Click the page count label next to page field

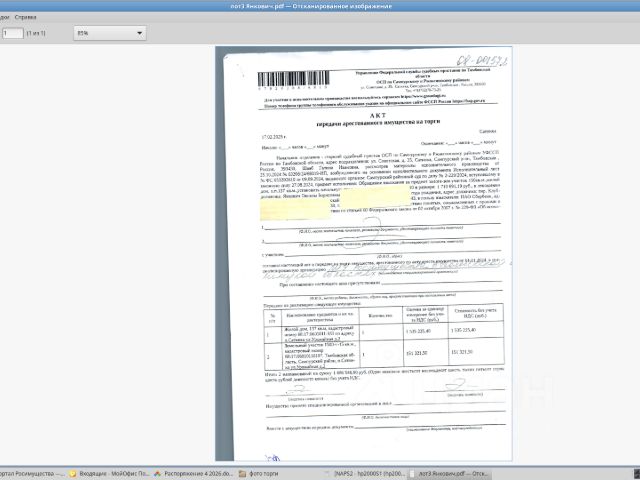click(36, 33)
